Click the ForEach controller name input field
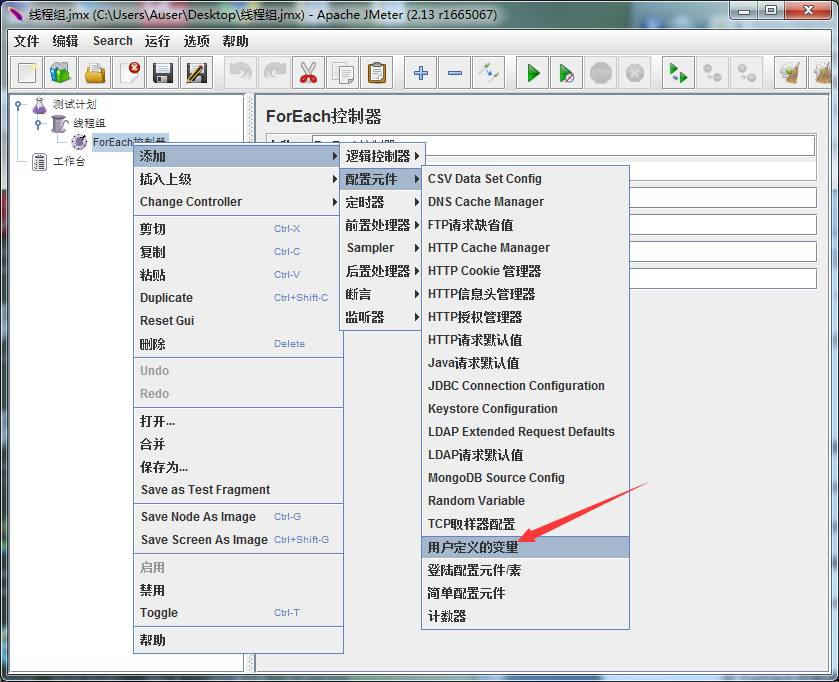 (563, 145)
